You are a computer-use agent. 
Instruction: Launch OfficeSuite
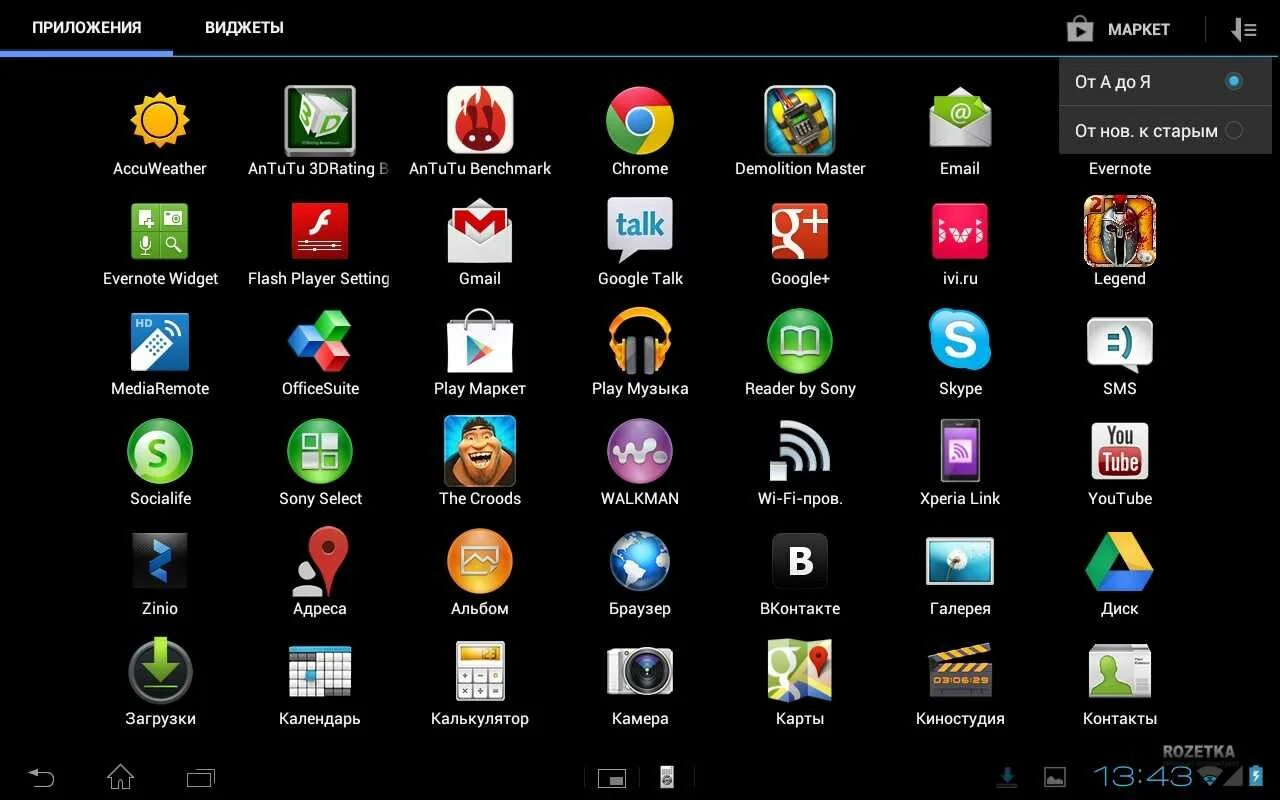pos(320,341)
